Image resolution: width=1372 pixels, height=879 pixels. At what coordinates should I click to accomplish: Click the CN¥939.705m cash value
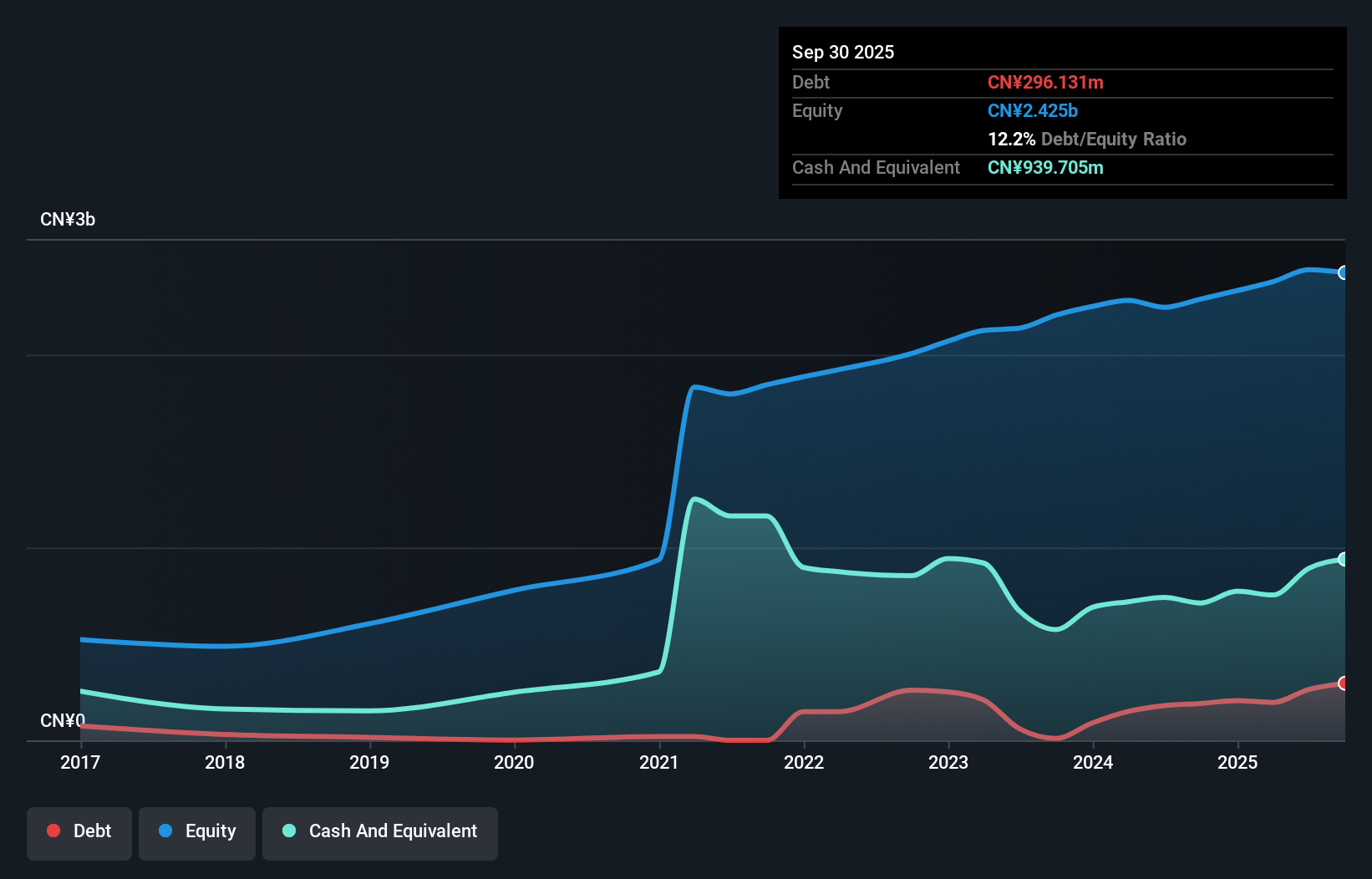coord(1045,168)
